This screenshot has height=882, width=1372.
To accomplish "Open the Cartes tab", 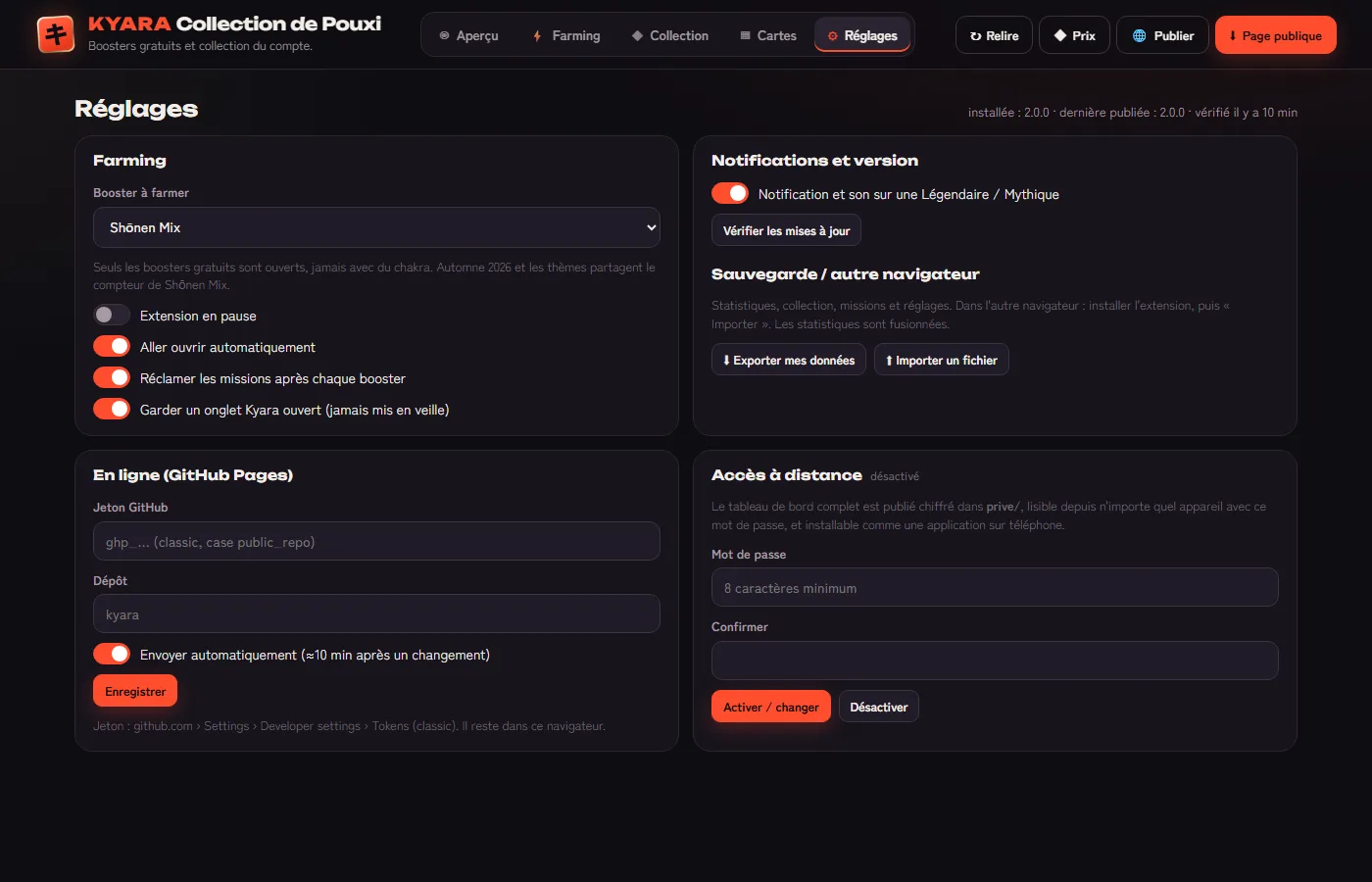I will point(768,35).
